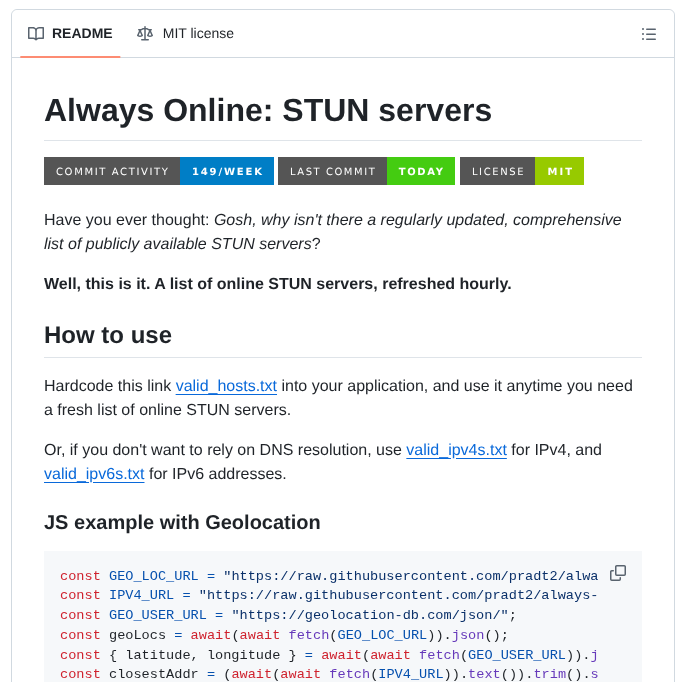The width and height of the screenshot is (681, 682).
Task: Click the balance scale license icon
Action: (145, 34)
